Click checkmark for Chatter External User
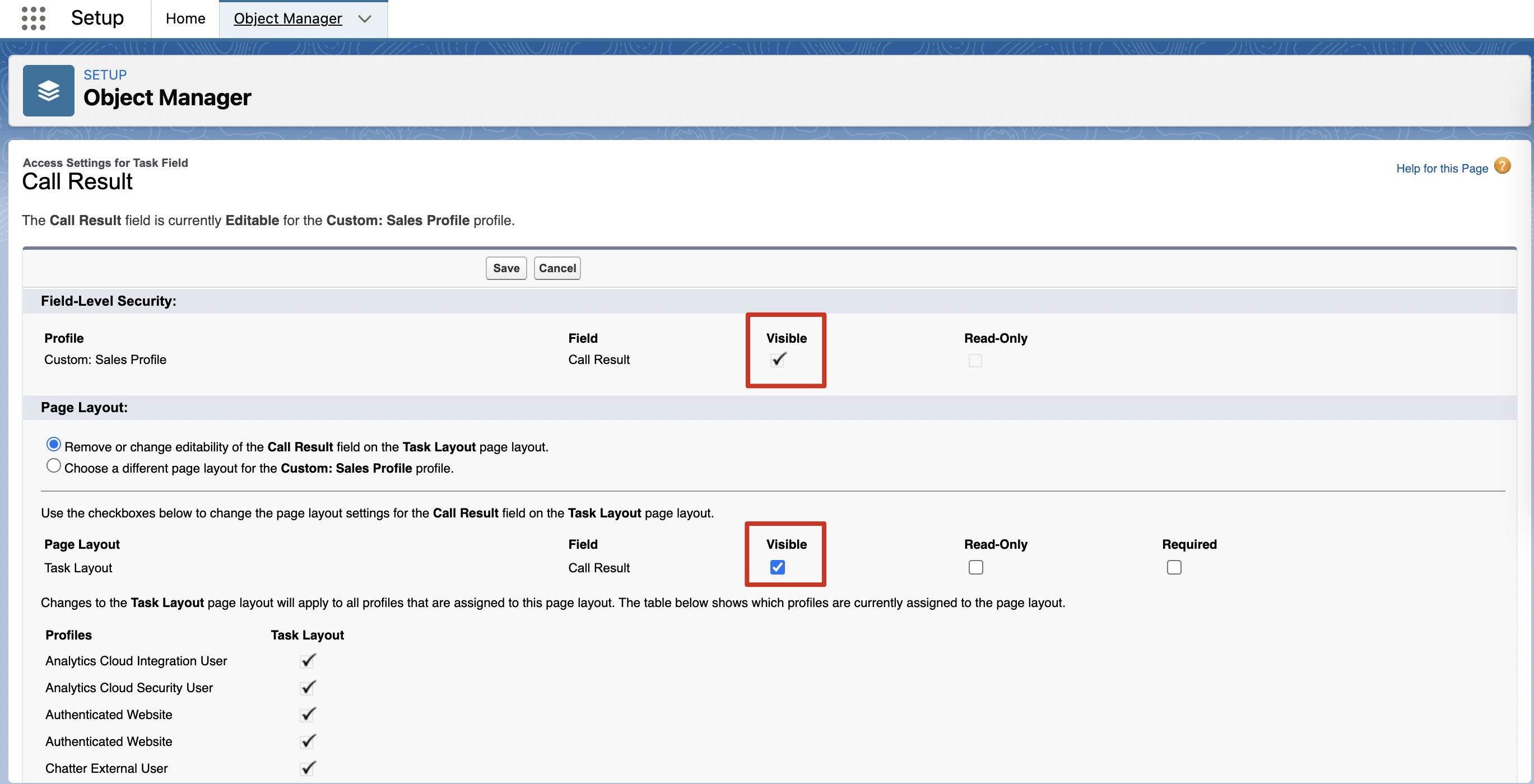1534x784 pixels. tap(308, 768)
